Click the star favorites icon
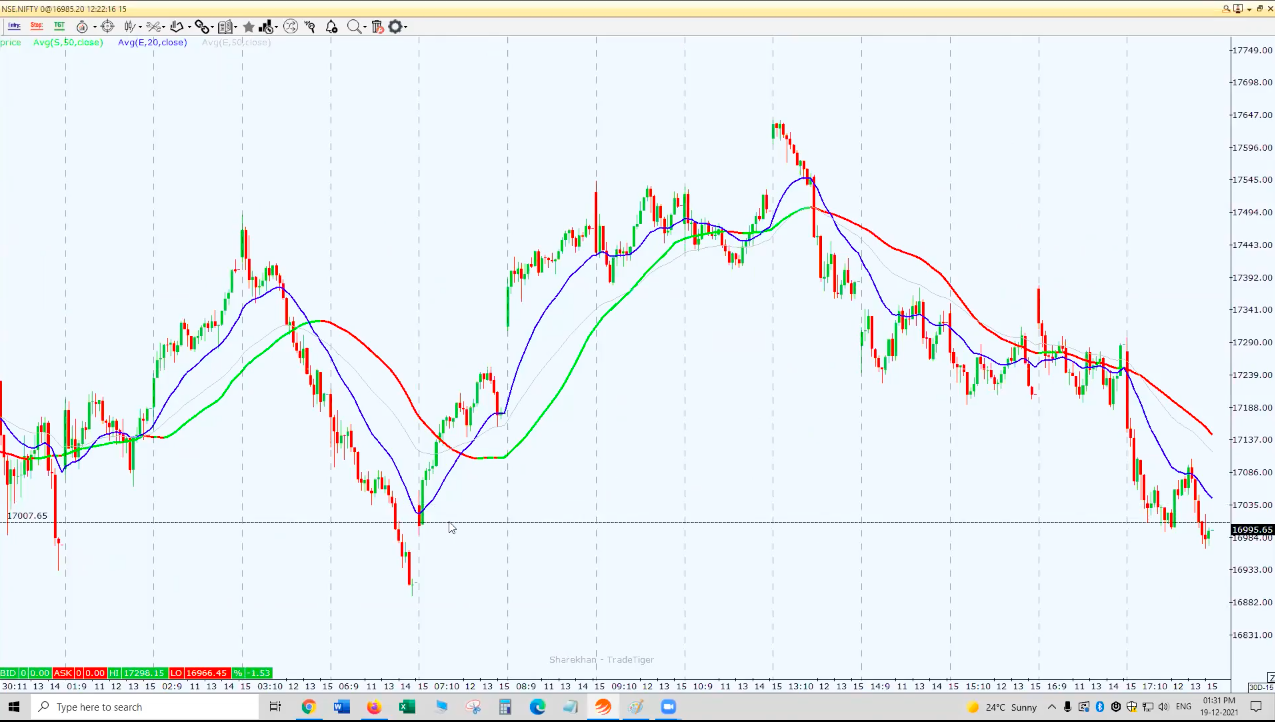Image resolution: width=1275 pixels, height=722 pixels. pyautogui.click(x=249, y=27)
